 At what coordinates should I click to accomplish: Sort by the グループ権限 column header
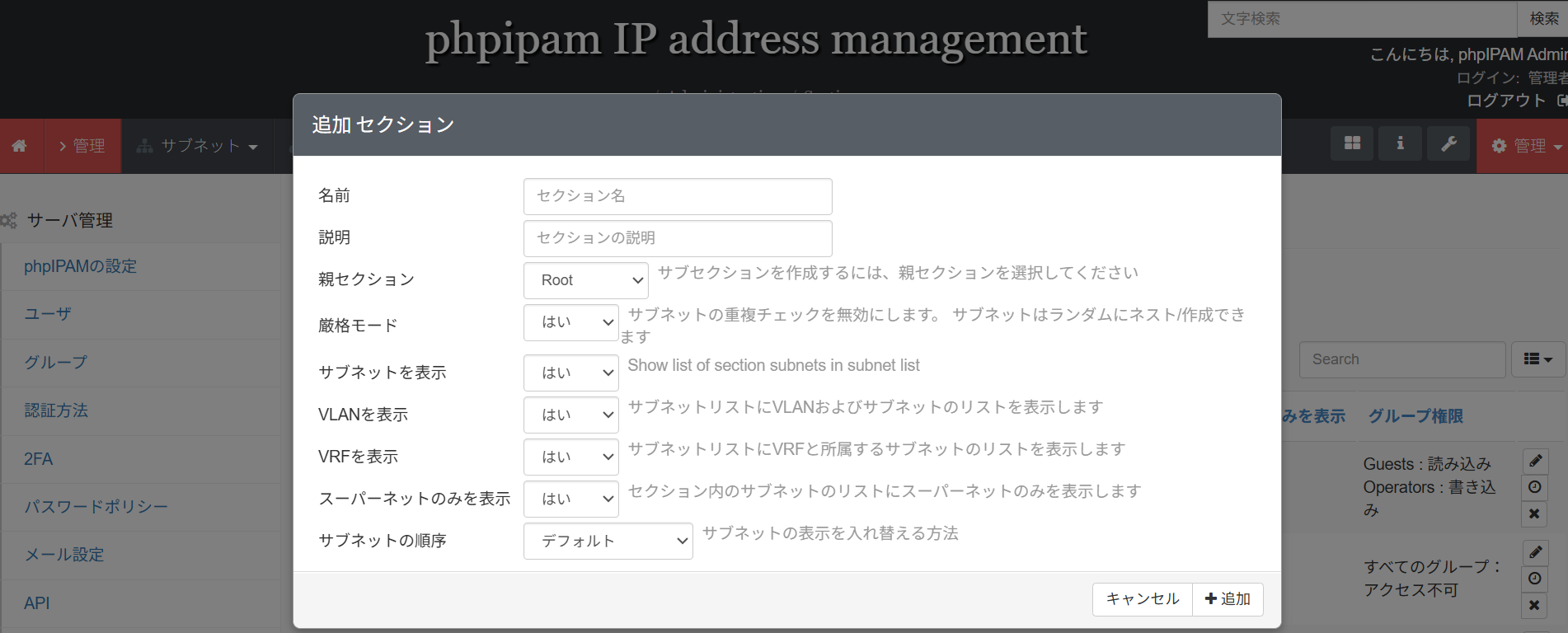tap(1415, 416)
